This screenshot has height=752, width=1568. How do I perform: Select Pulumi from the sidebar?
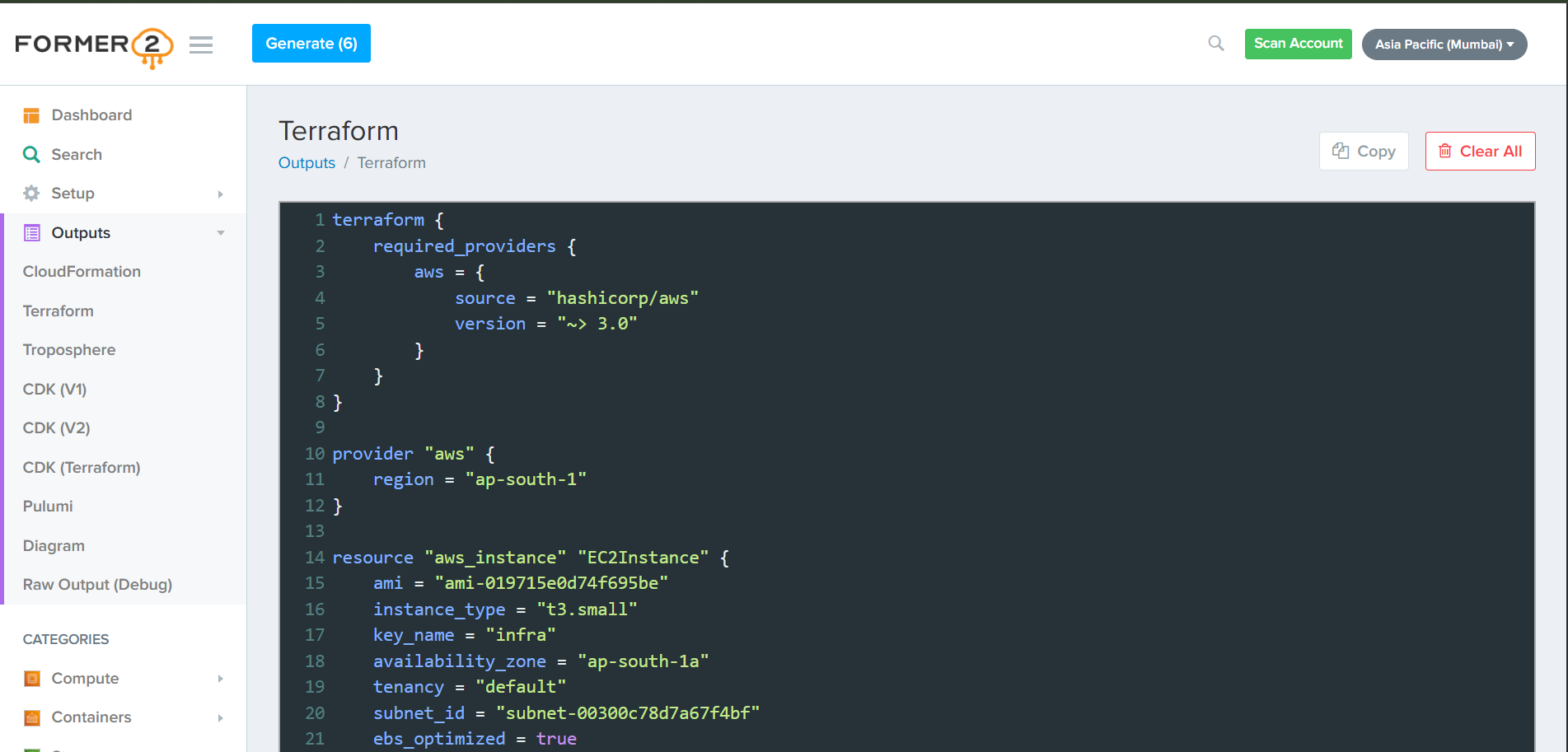click(x=47, y=506)
